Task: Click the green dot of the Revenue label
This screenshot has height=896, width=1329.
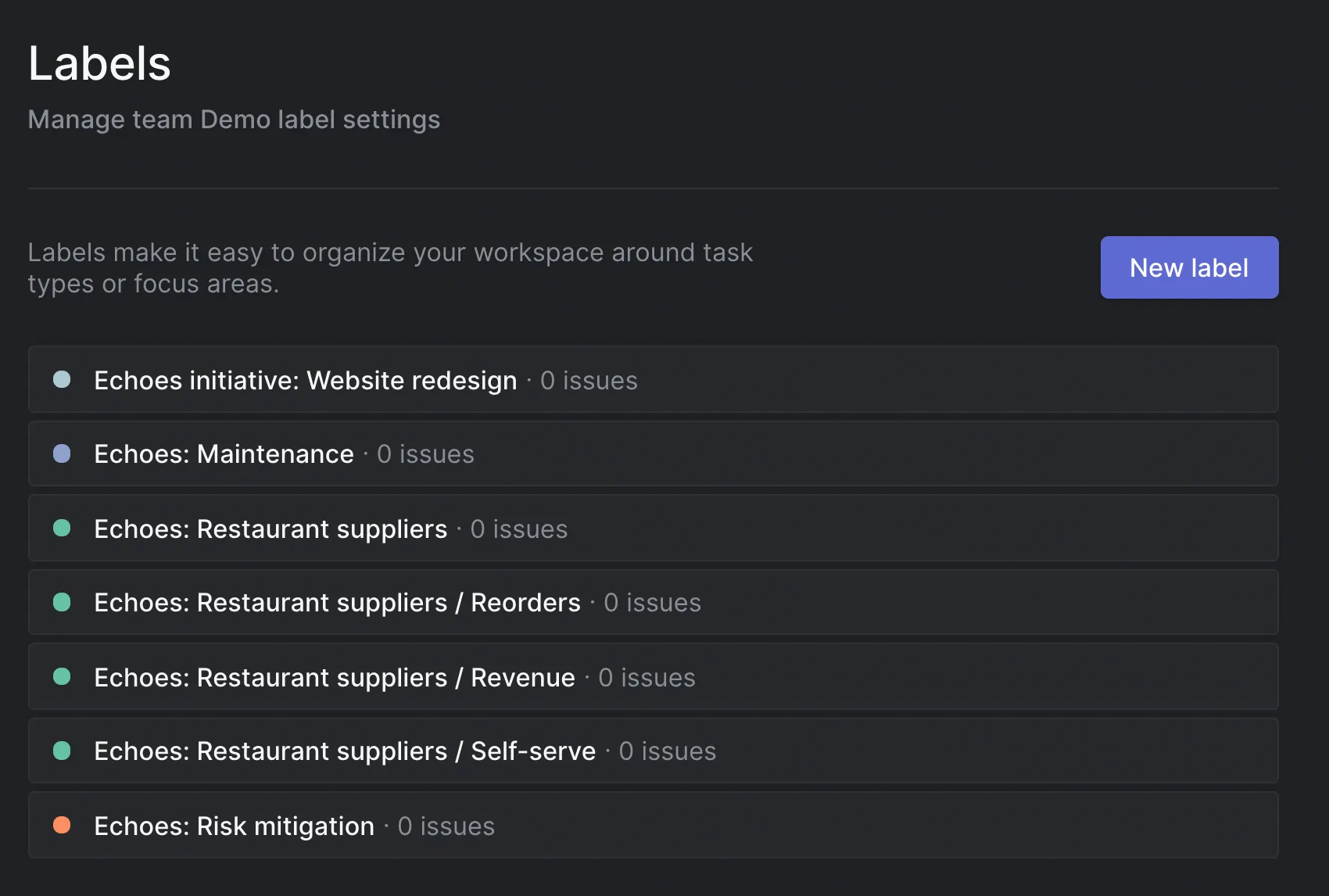Action: 62,677
